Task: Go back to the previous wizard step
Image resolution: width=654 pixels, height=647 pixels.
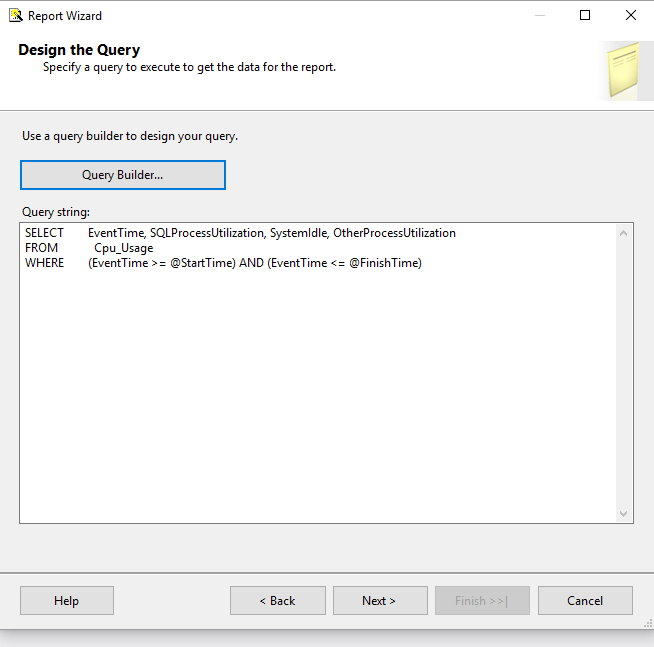Action: [278, 601]
